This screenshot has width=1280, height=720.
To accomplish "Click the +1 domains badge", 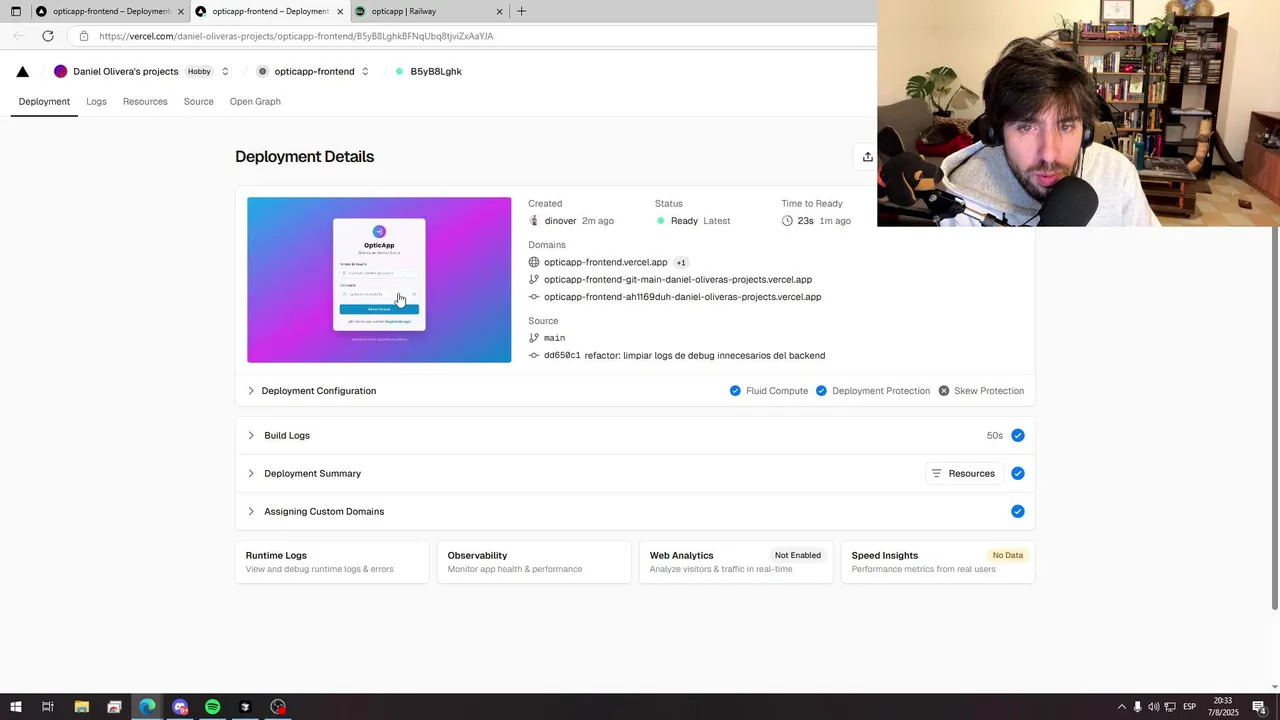I will (681, 262).
